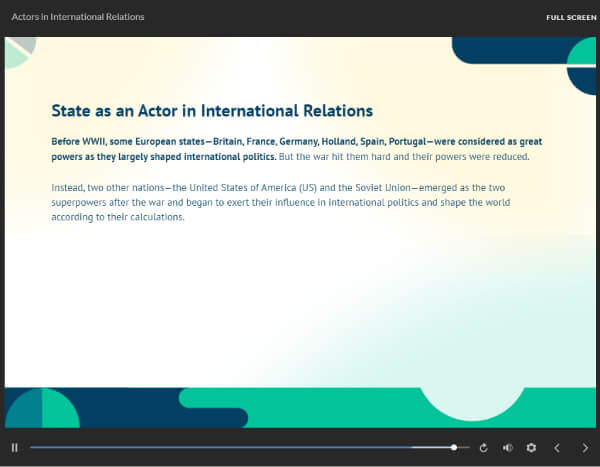The width and height of the screenshot is (600, 467).
Task: Click the teal semicircle on the dark blue banner
Action: 42,408
